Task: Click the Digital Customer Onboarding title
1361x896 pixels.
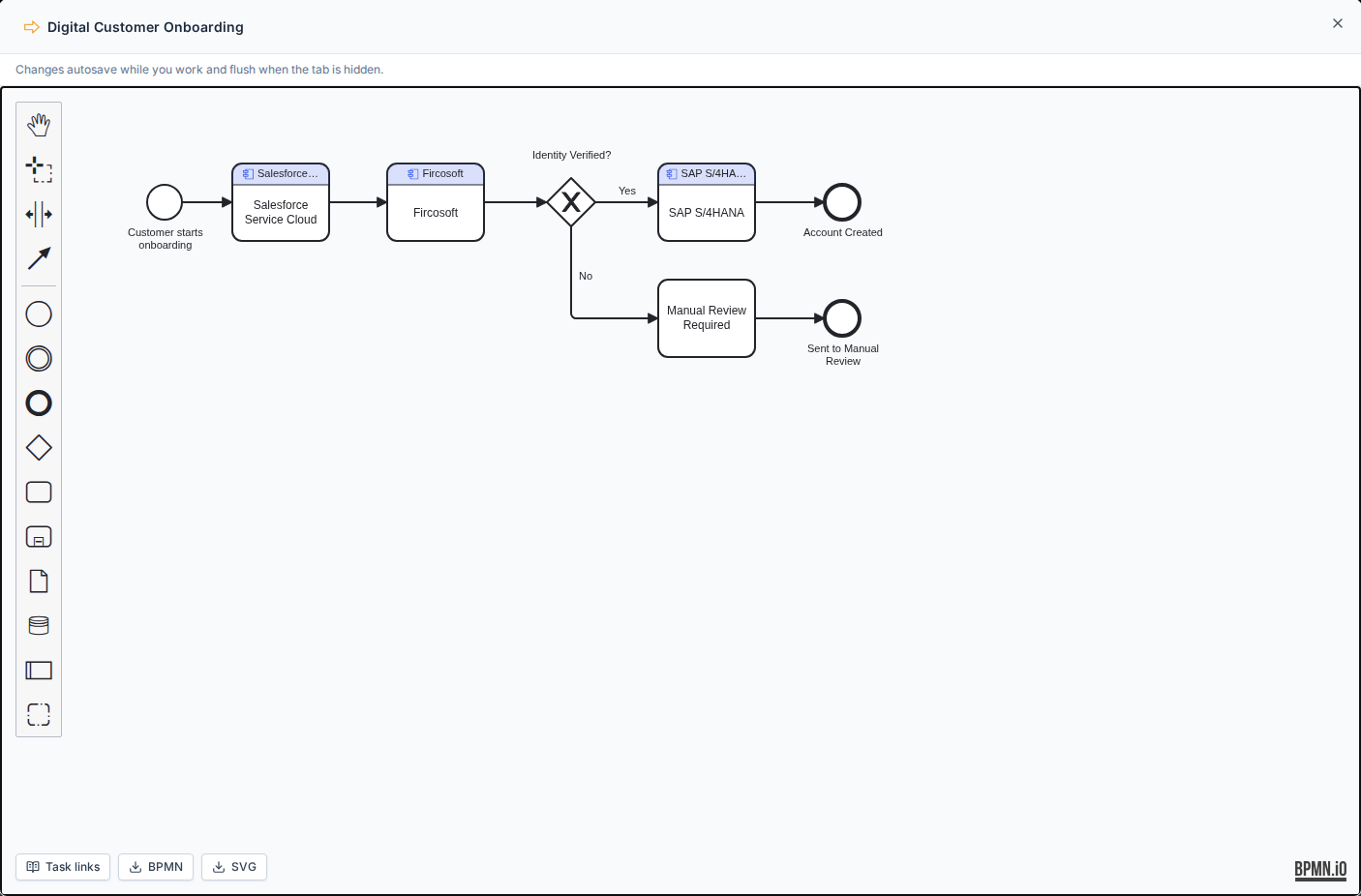Action: pos(145,27)
